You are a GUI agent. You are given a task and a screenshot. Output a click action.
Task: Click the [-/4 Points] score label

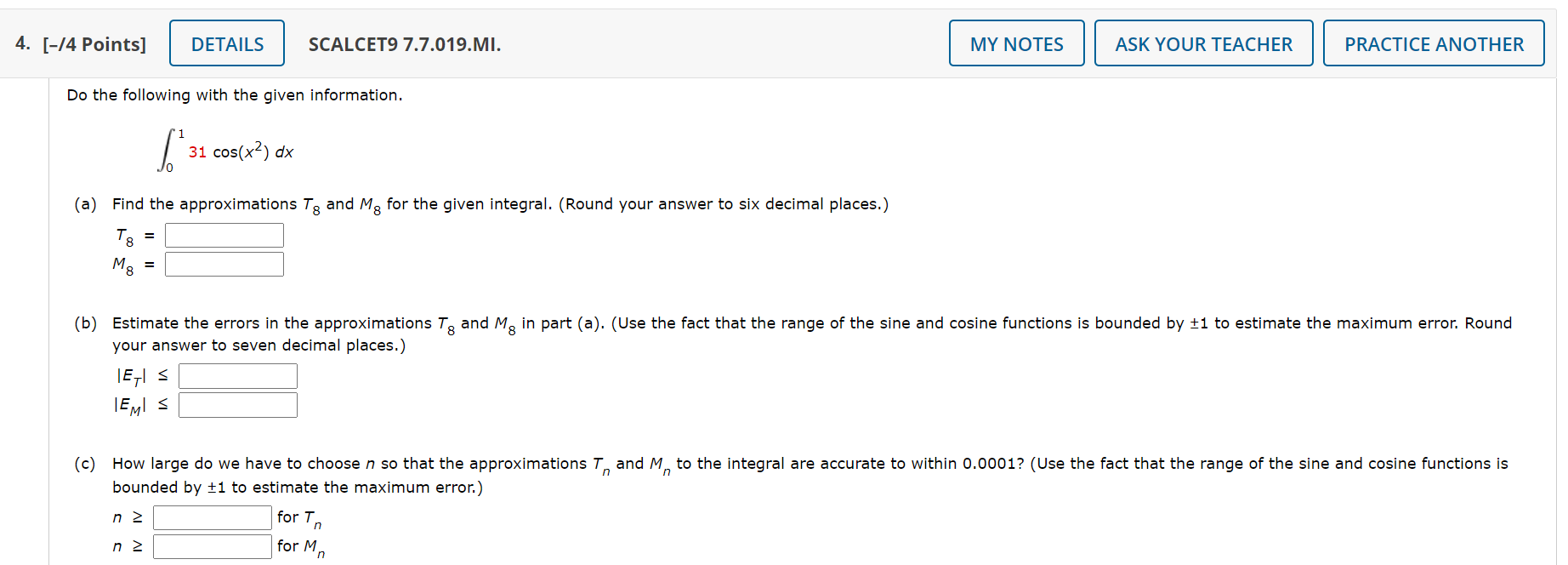[x=96, y=43]
